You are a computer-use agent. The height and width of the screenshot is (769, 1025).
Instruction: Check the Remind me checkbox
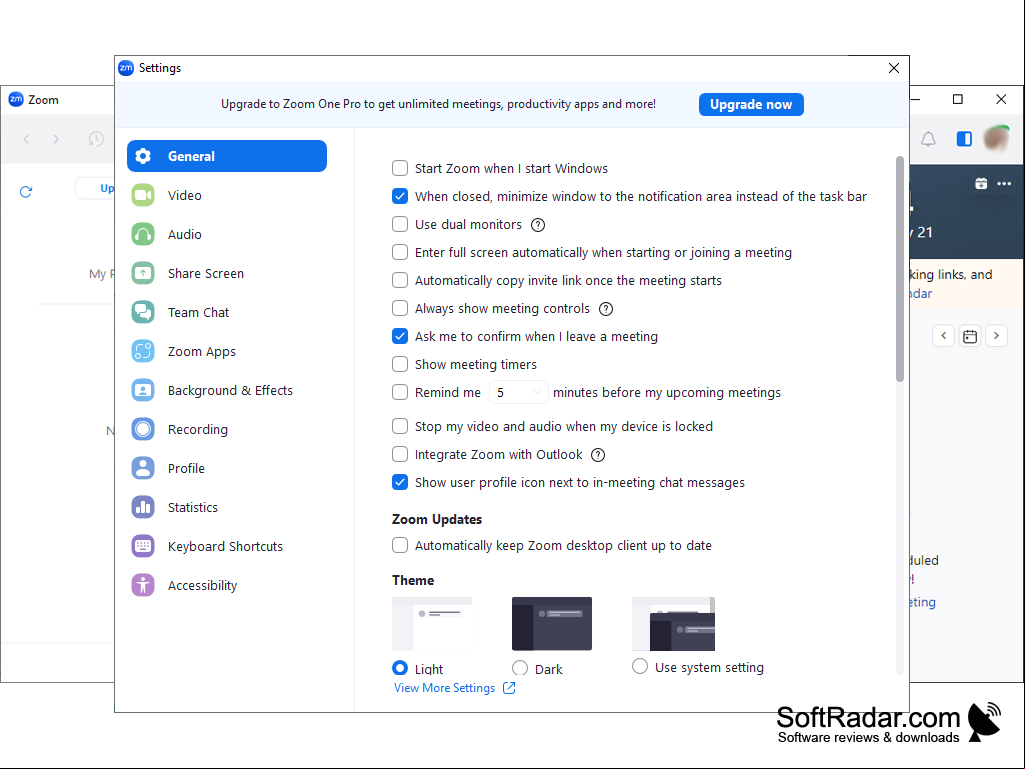coord(400,392)
